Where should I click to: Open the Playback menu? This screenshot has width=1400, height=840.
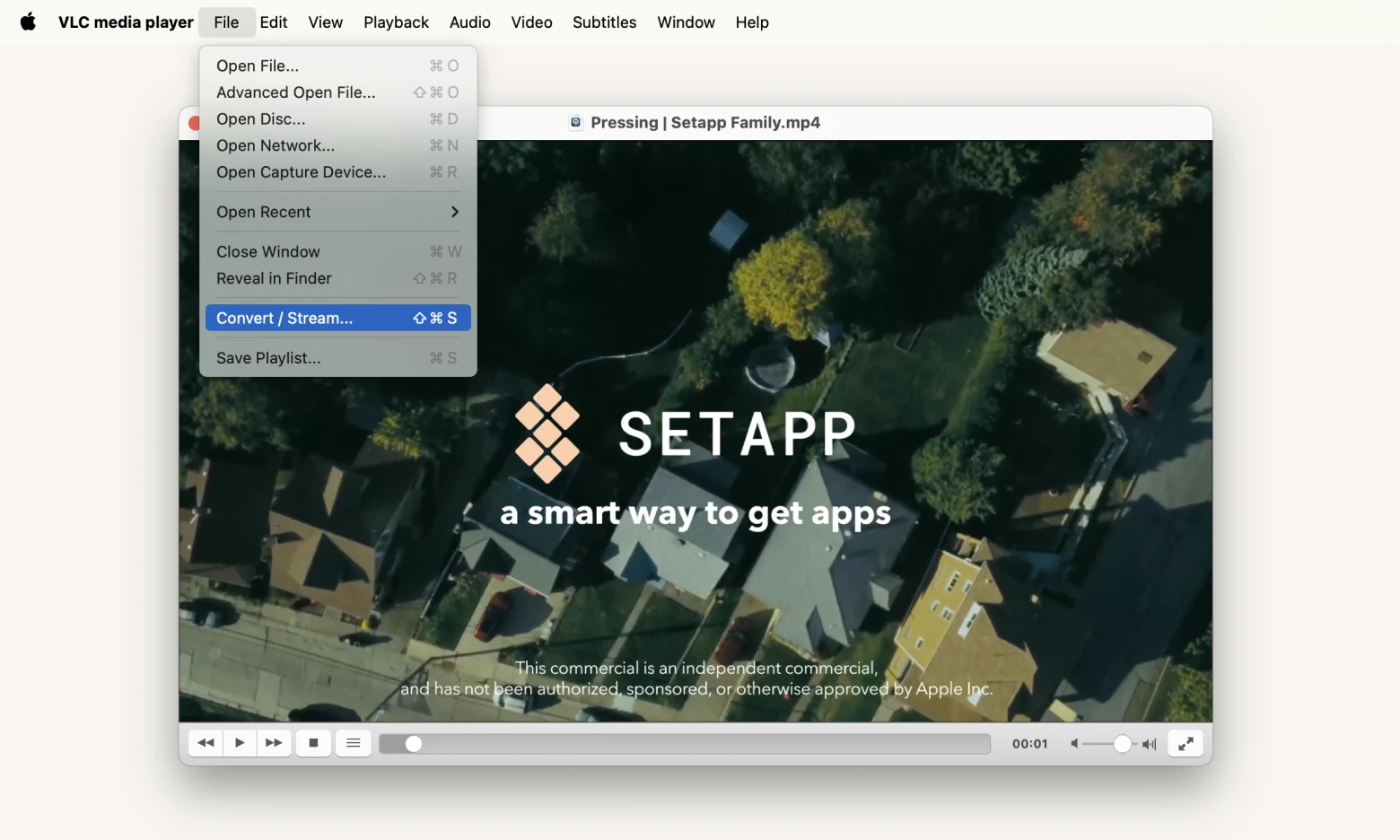coord(396,22)
